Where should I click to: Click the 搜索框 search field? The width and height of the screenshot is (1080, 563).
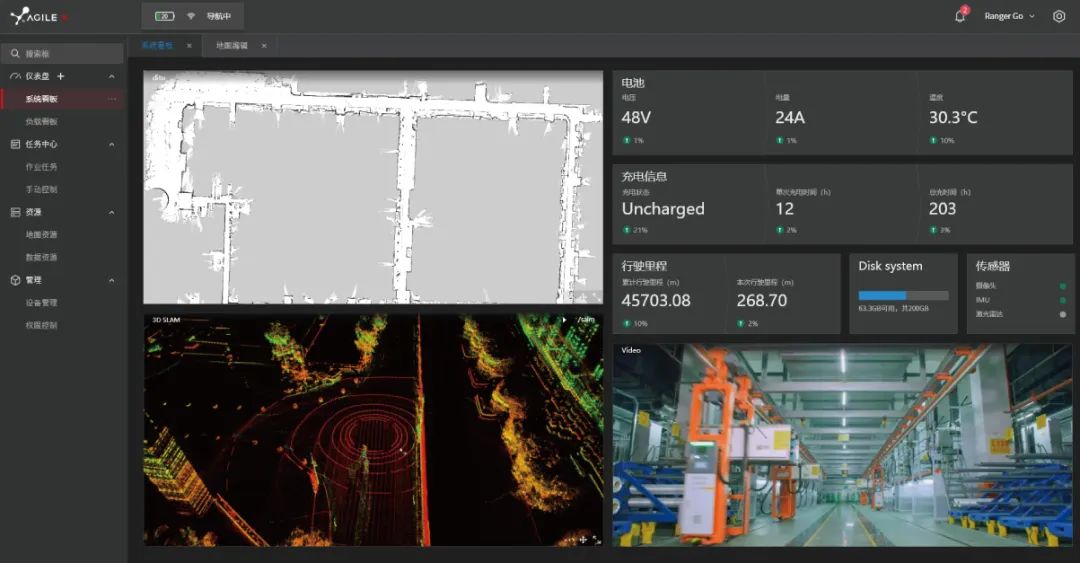[x=62, y=53]
